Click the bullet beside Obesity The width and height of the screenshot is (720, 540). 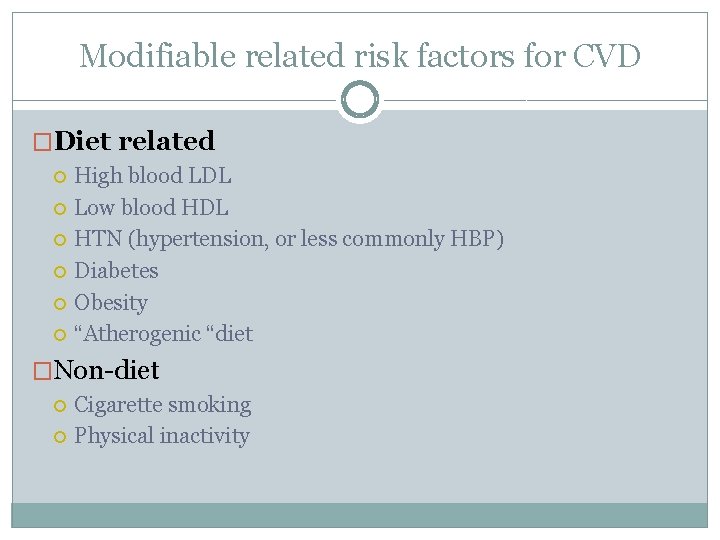point(60,303)
